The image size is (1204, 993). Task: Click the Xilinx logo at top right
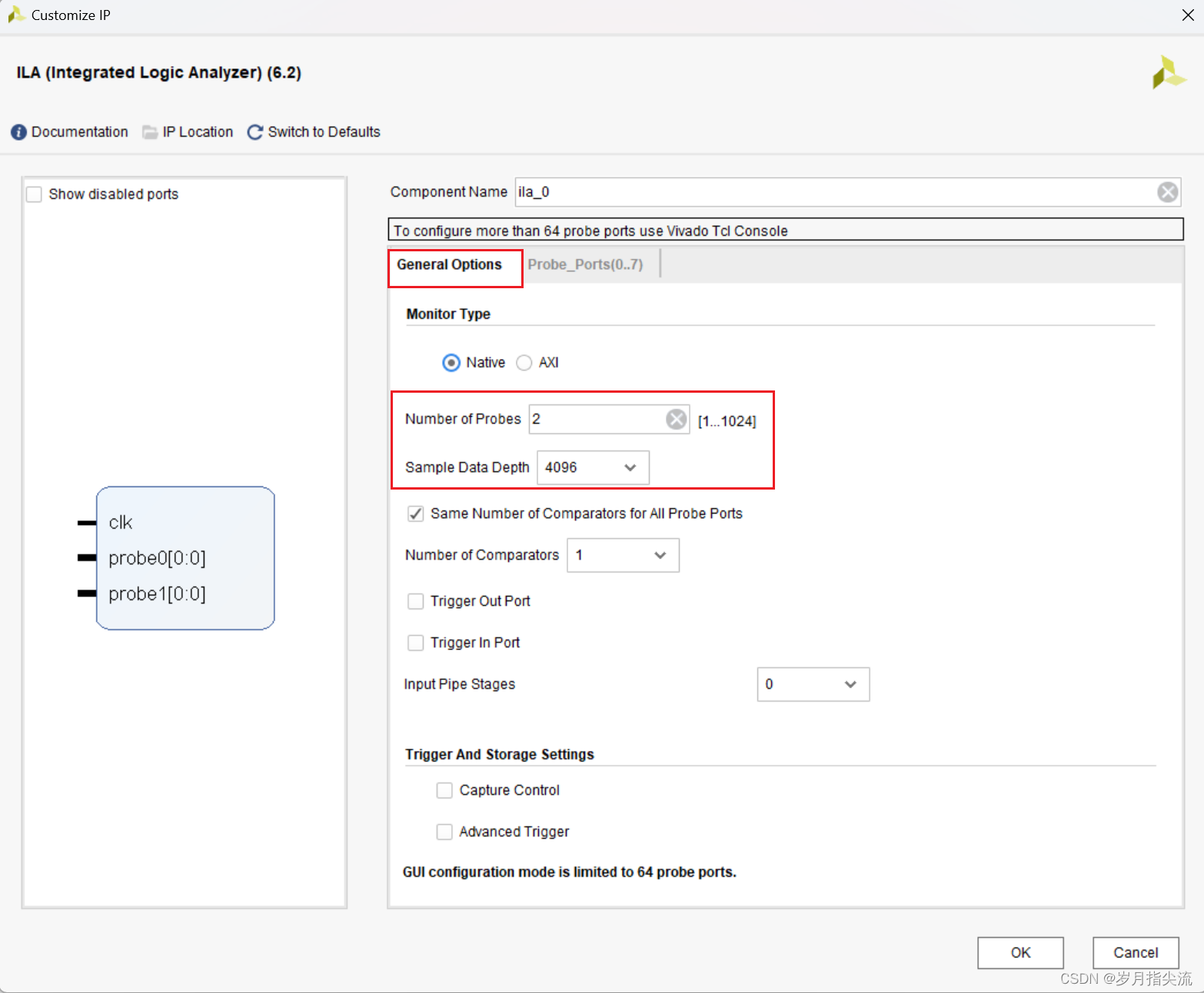coord(1169,72)
